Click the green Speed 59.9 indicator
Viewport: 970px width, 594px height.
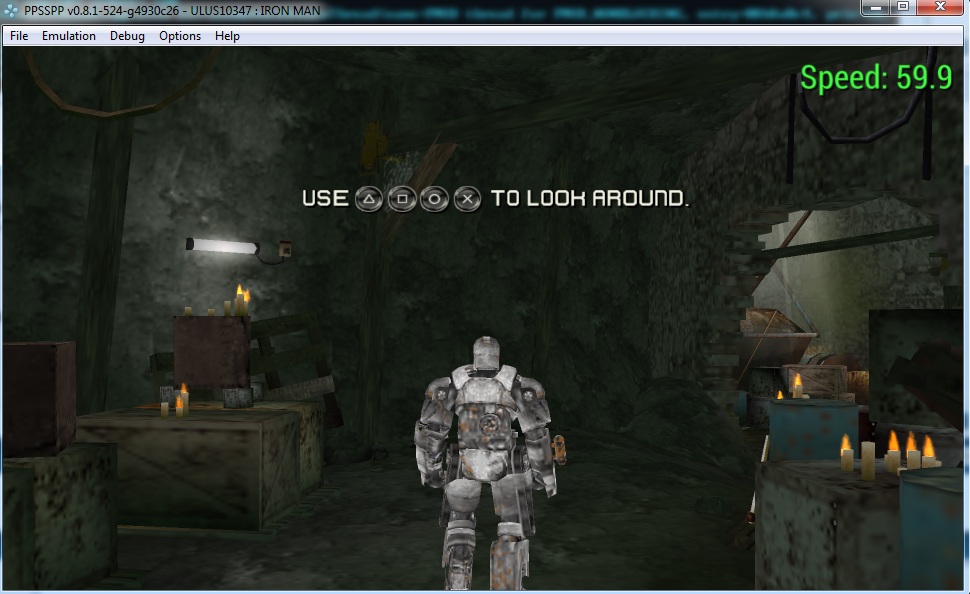tap(876, 78)
